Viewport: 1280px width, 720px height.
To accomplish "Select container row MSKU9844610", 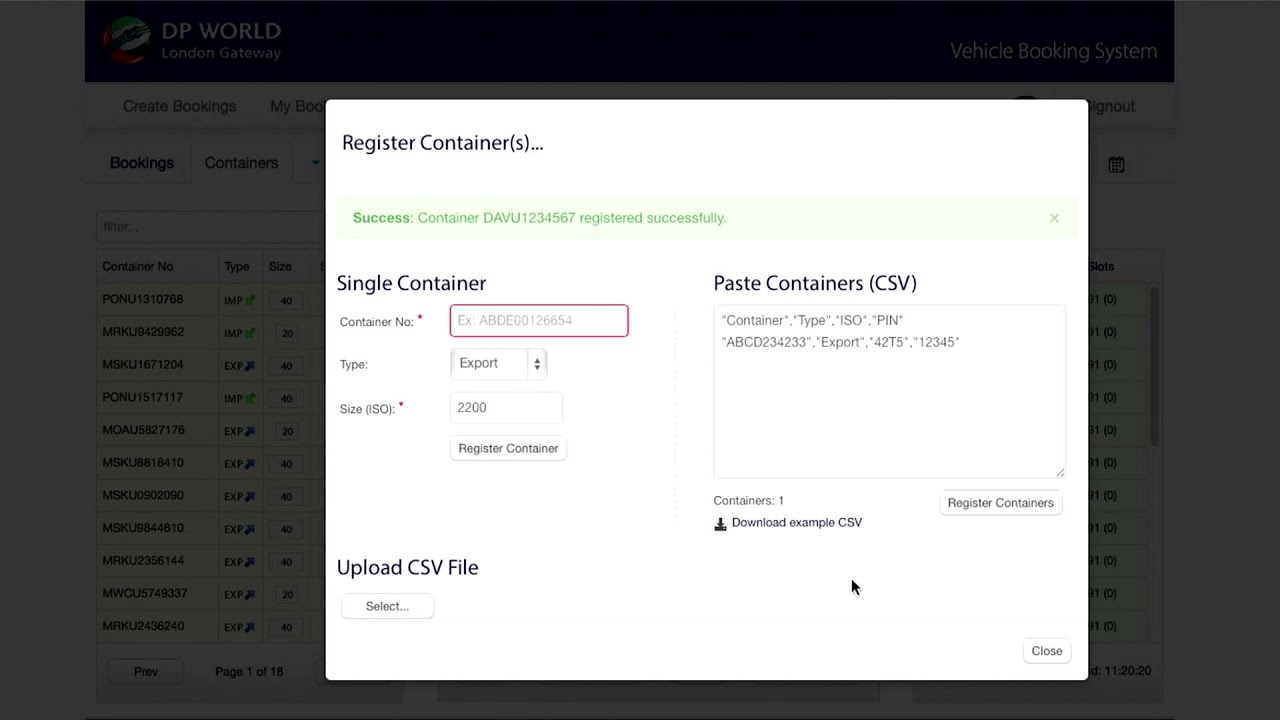I will point(142,528).
